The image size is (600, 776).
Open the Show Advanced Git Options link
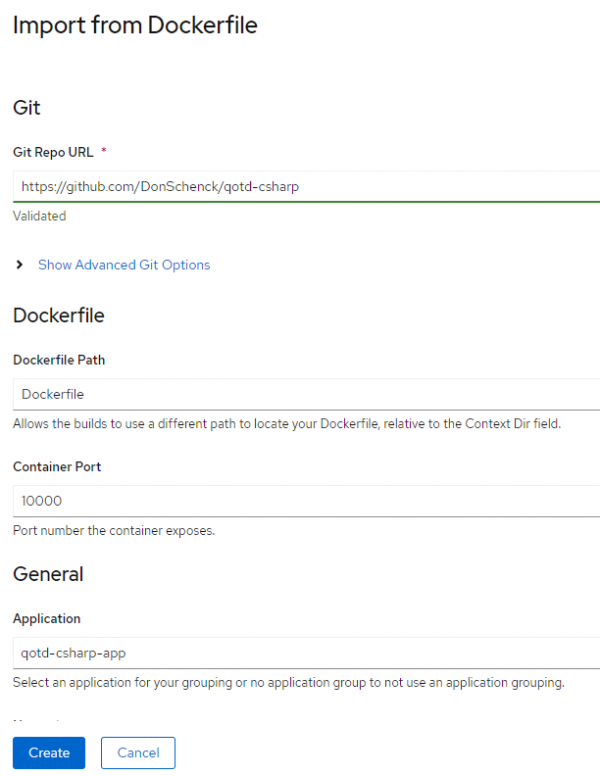pos(124,265)
